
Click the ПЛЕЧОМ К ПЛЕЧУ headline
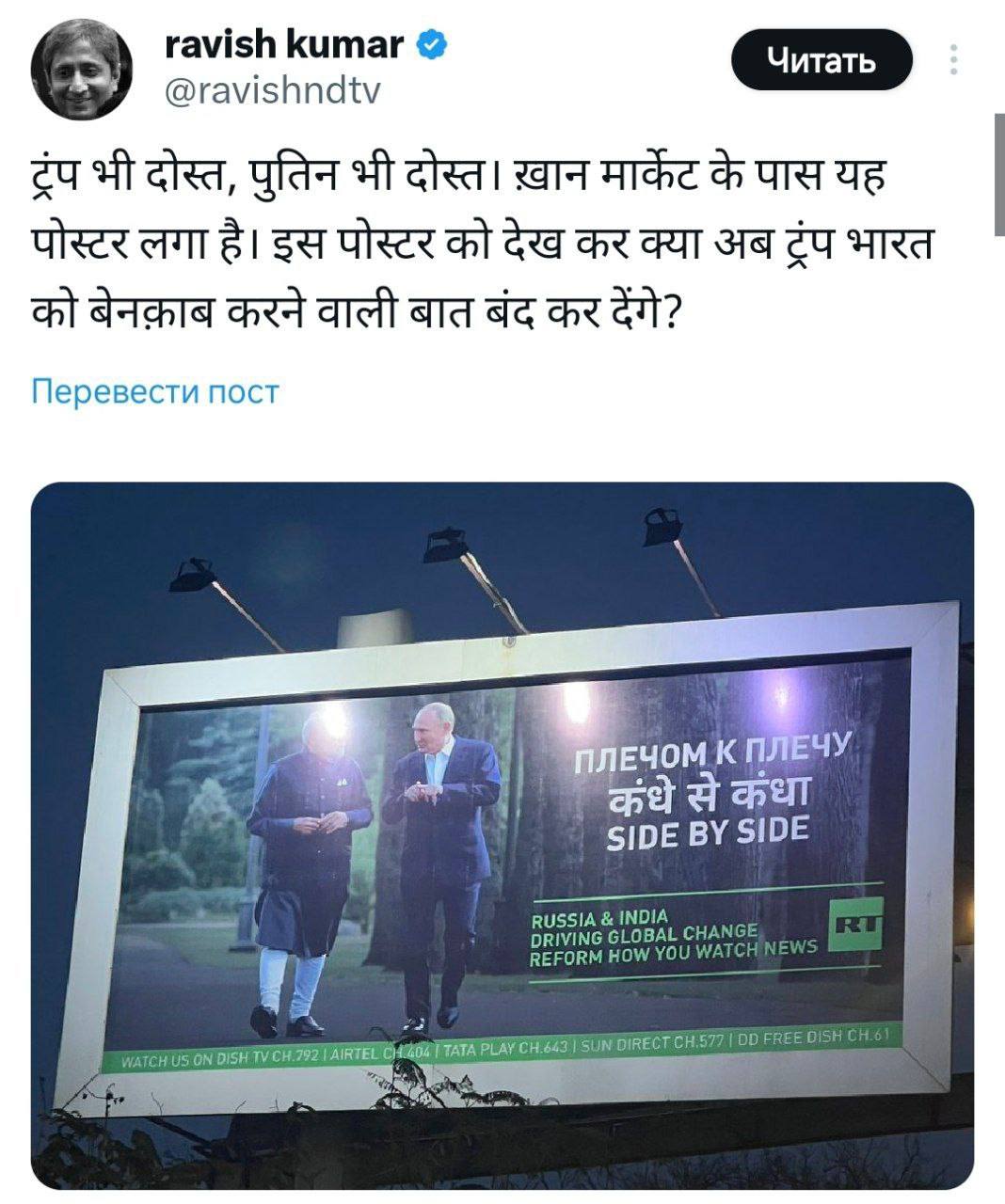pyautogui.click(x=712, y=753)
